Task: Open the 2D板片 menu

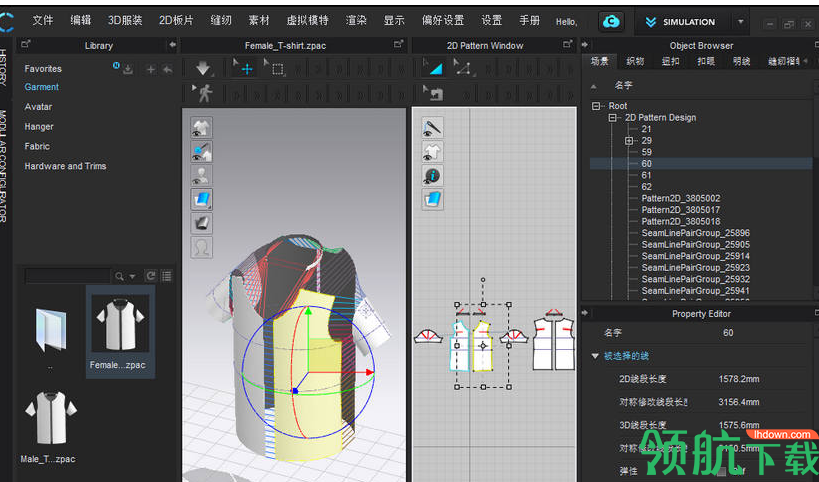Action: pos(176,20)
